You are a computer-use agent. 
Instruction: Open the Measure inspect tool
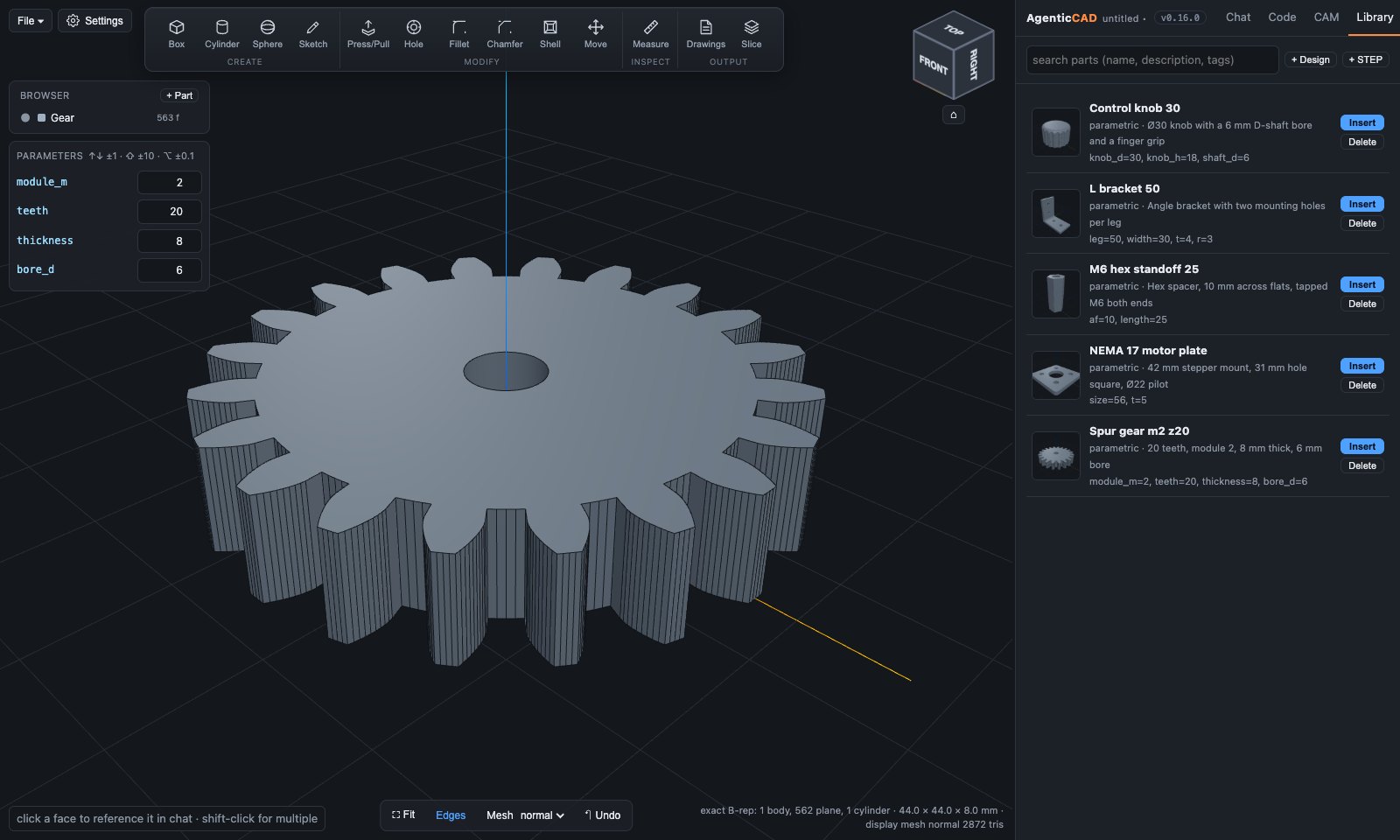[x=650, y=34]
